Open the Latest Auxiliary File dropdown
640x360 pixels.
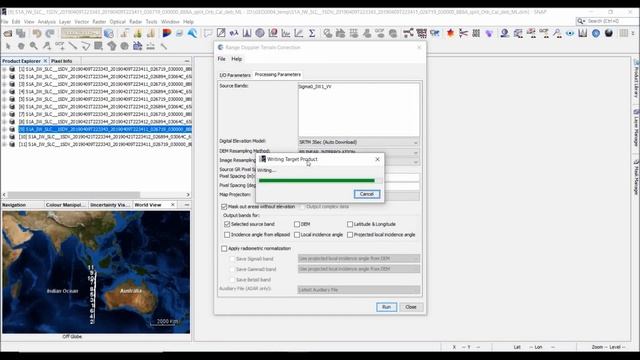pyautogui.click(x=358, y=290)
